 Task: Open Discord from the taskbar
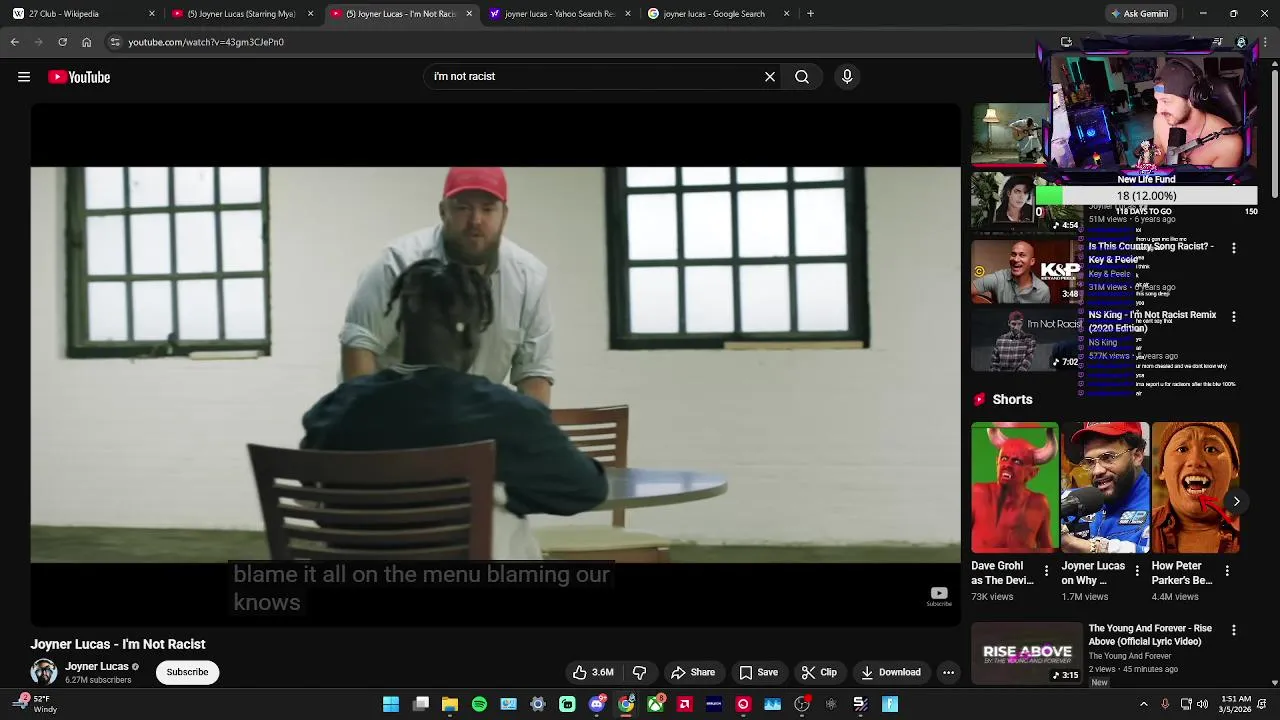pos(597,704)
